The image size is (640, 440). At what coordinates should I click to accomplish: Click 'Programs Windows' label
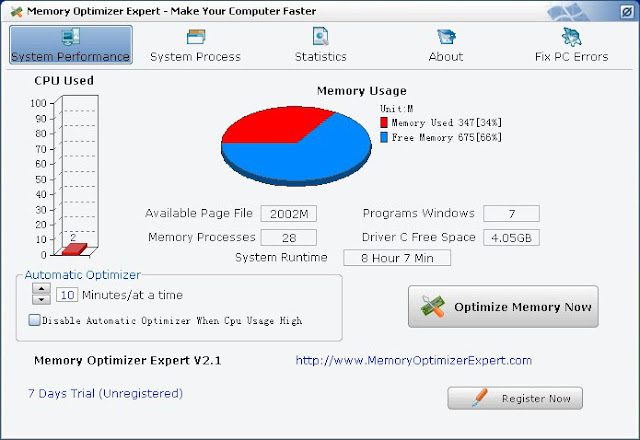click(x=418, y=213)
